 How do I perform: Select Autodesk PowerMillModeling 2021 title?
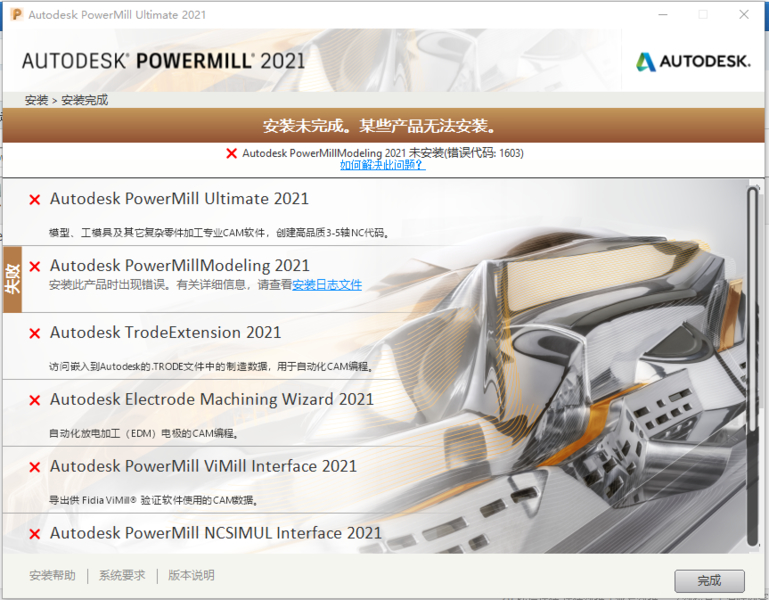(x=180, y=265)
